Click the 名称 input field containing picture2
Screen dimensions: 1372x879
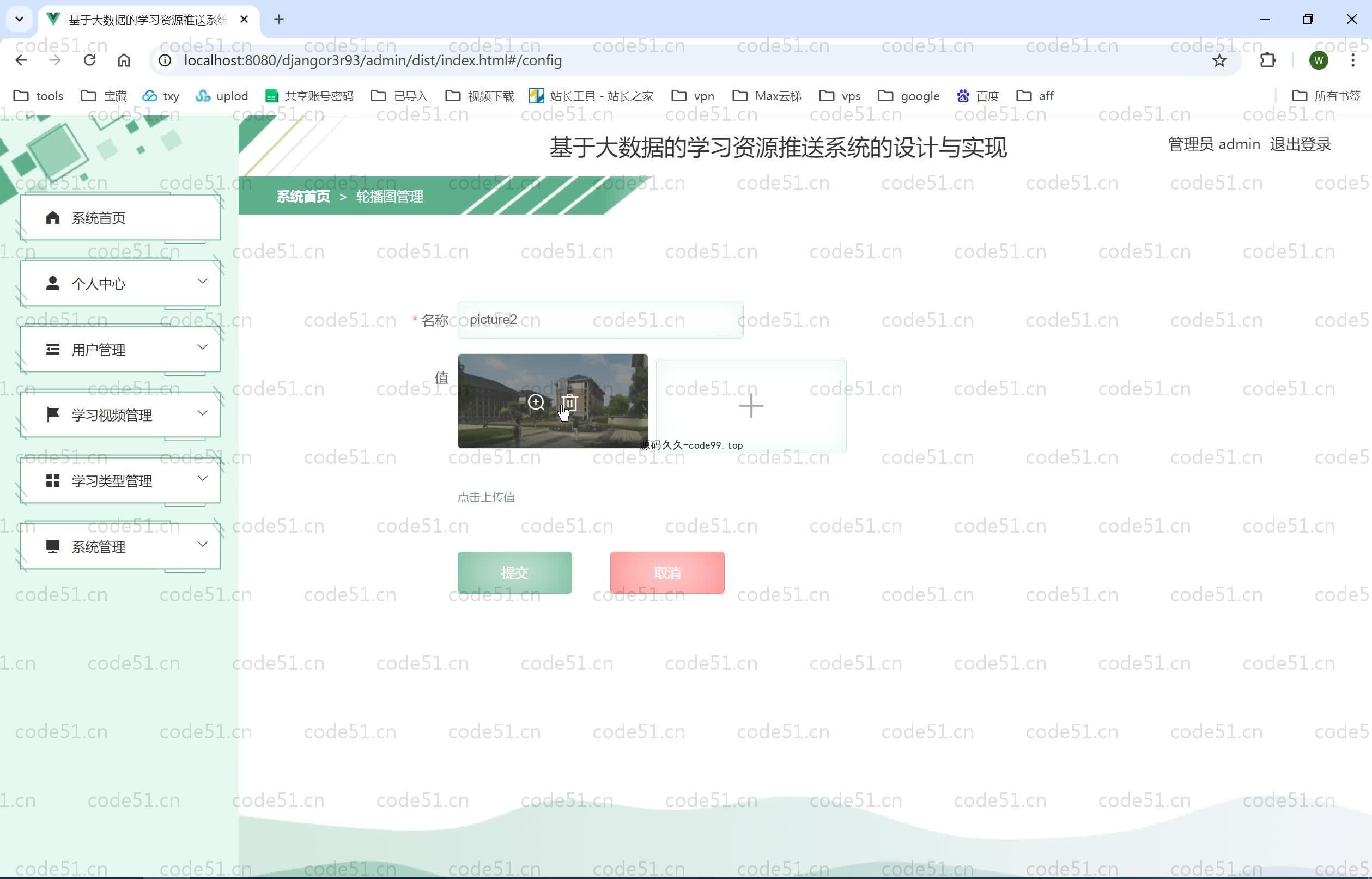pyautogui.click(x=600, y=320)
